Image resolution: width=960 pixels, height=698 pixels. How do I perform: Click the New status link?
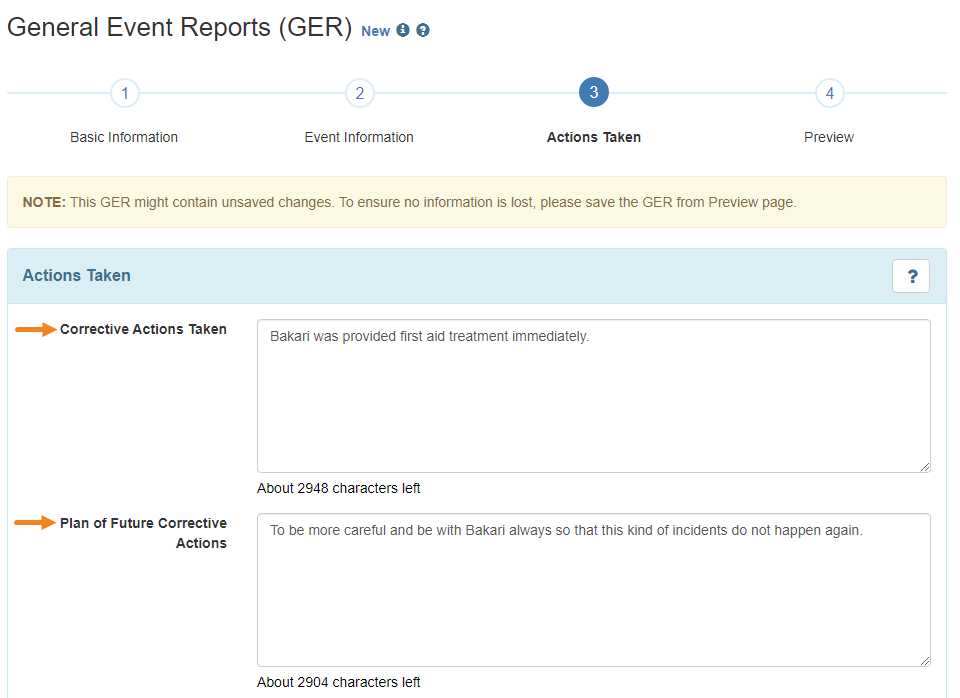[375, 31]
